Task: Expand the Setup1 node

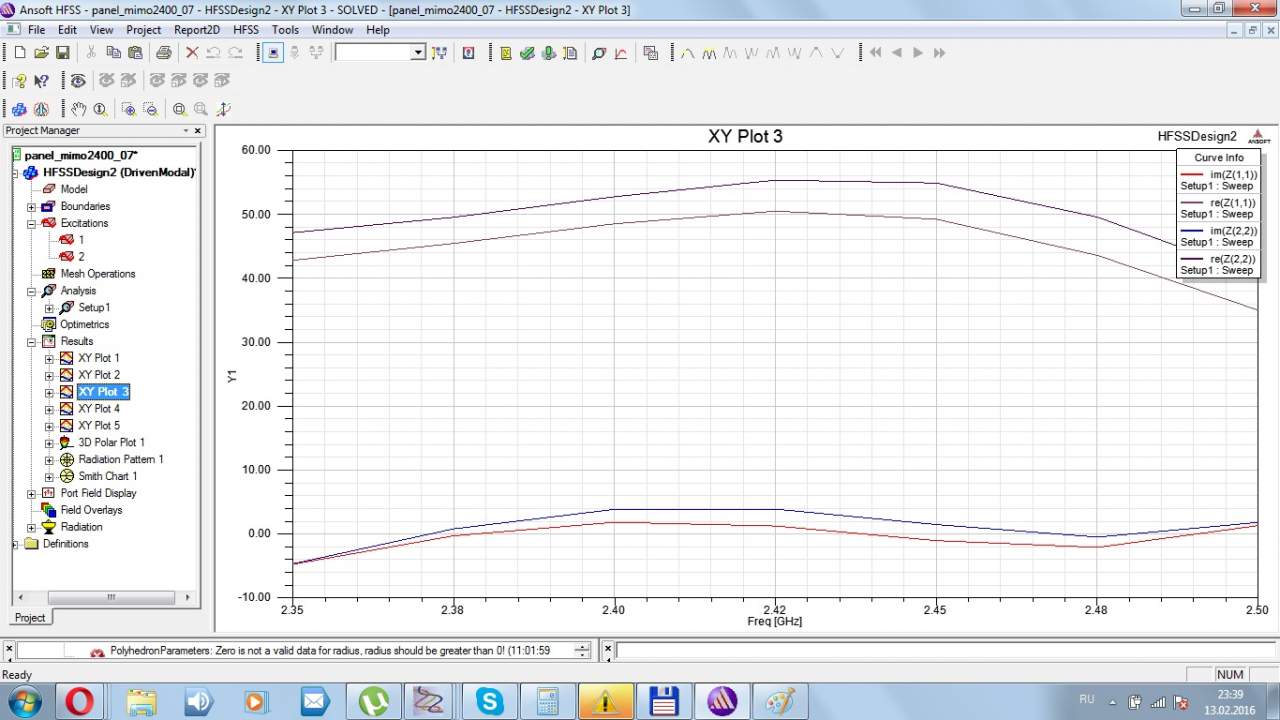Action: pyautogui.click(x=49, y=308)
